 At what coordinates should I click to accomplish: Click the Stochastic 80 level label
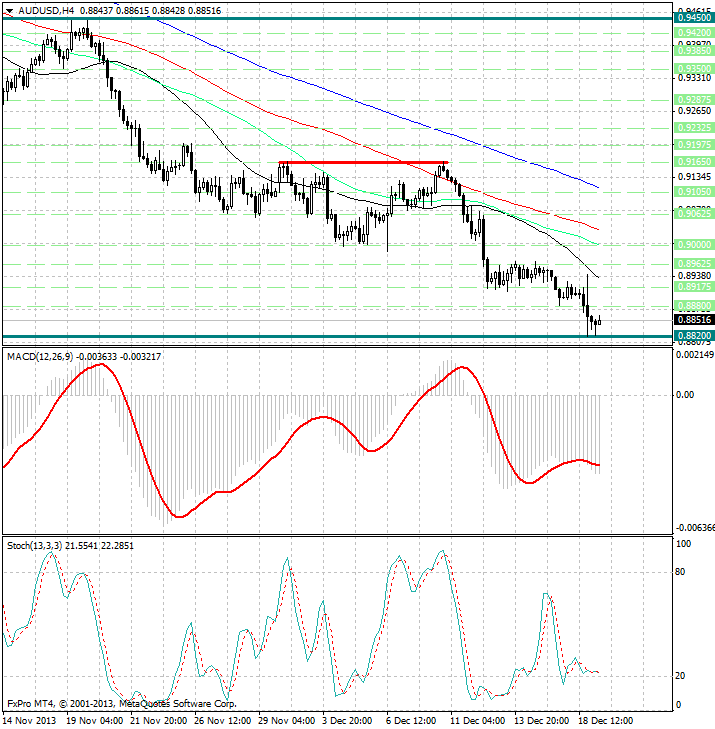679,572
